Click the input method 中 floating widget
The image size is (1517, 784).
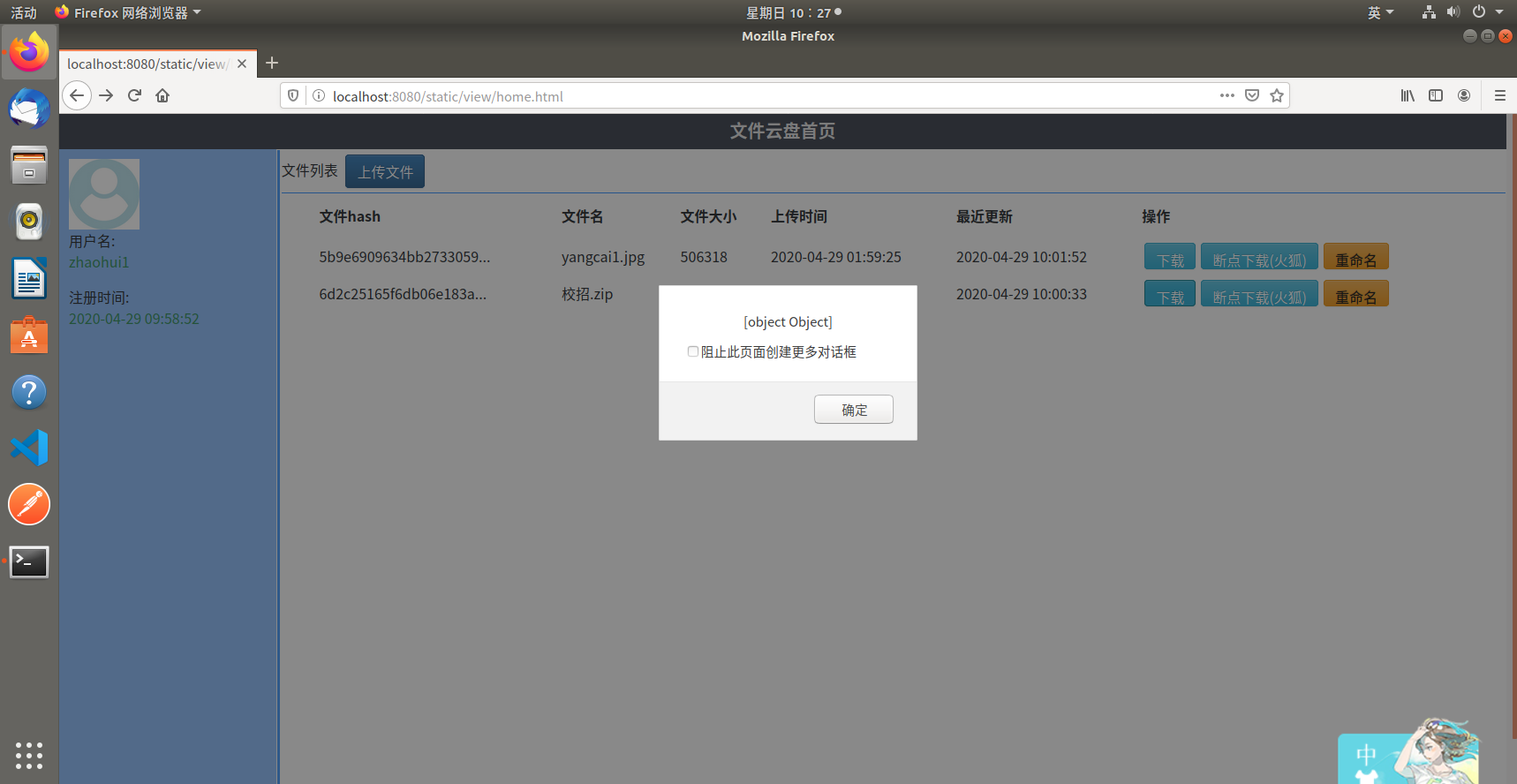tap(1366, 756)
